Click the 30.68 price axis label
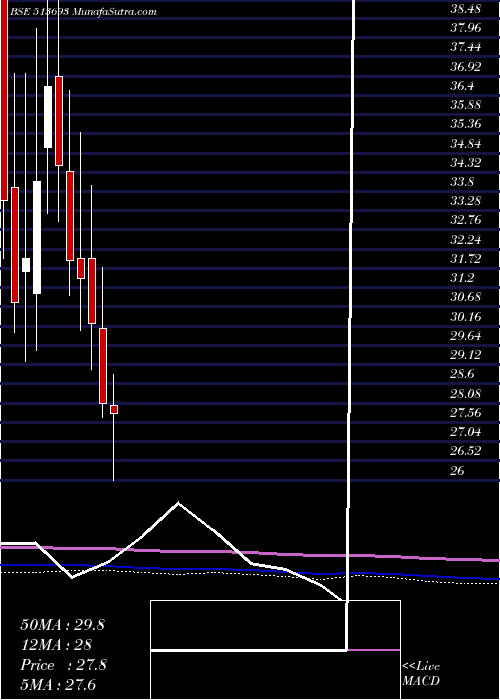Image resolution: width=500 pixels, height=700 pixels. [466, 297]
